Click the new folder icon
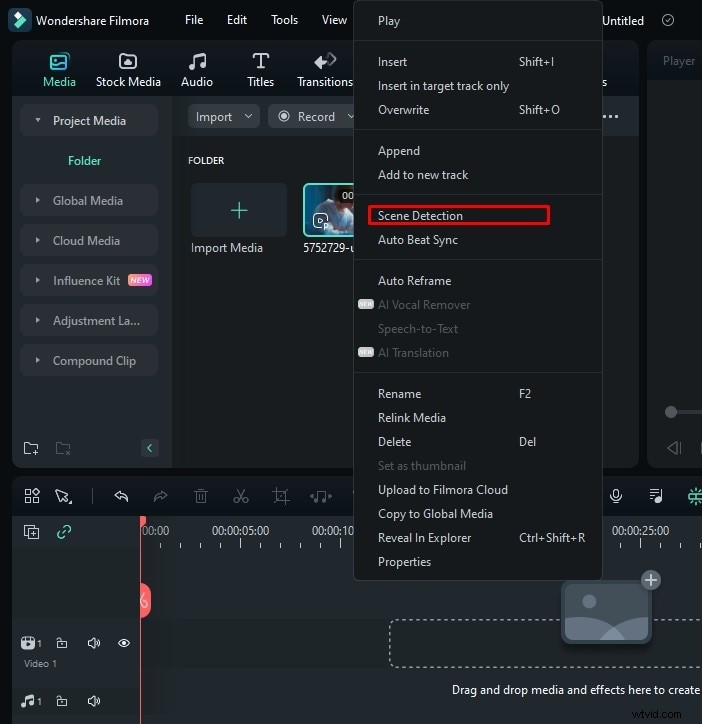The width and height of the screenshot is (702, 724). click(x=31, y=448)
